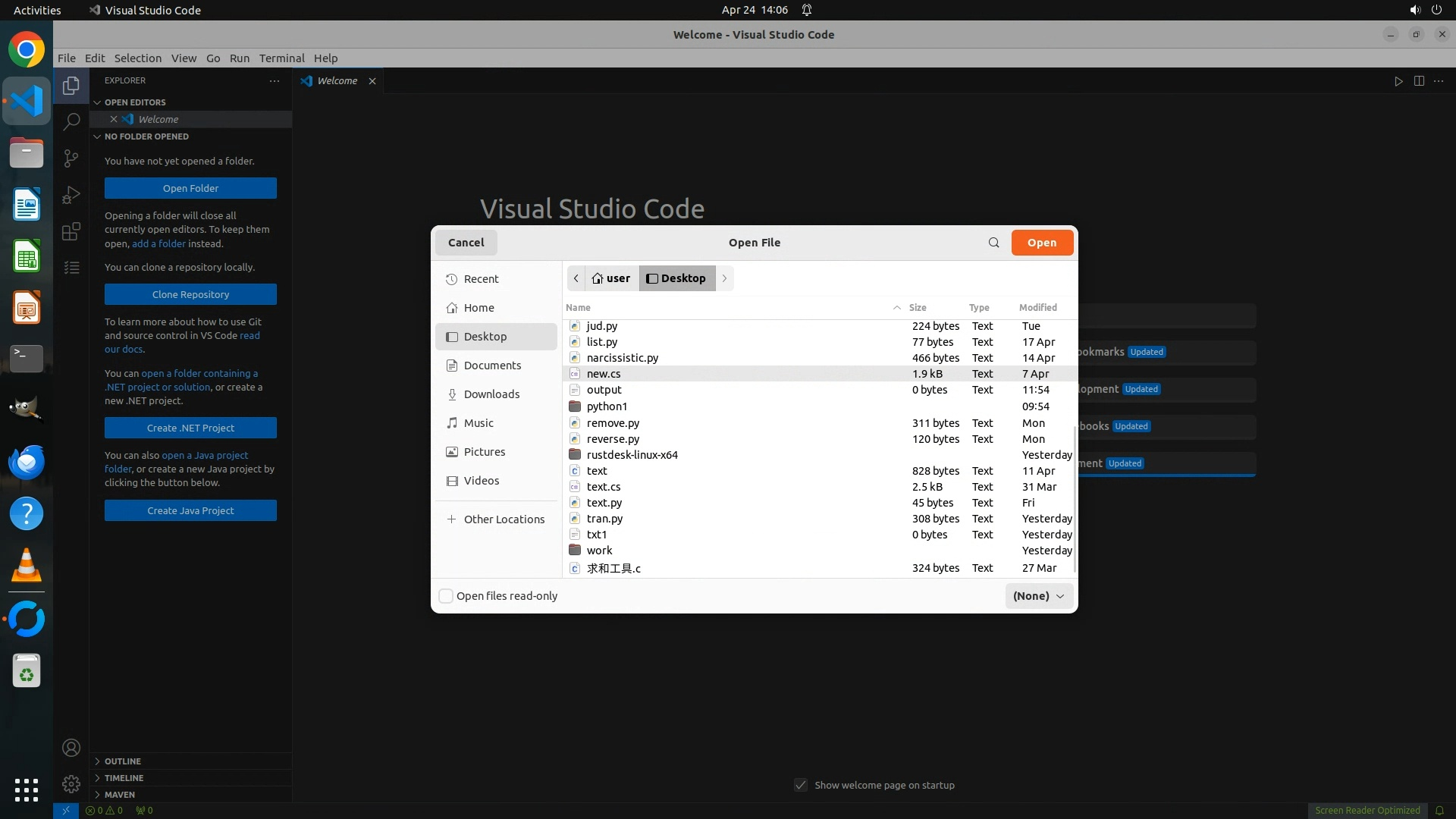Open Run and Debug view icon

point(71,195)
